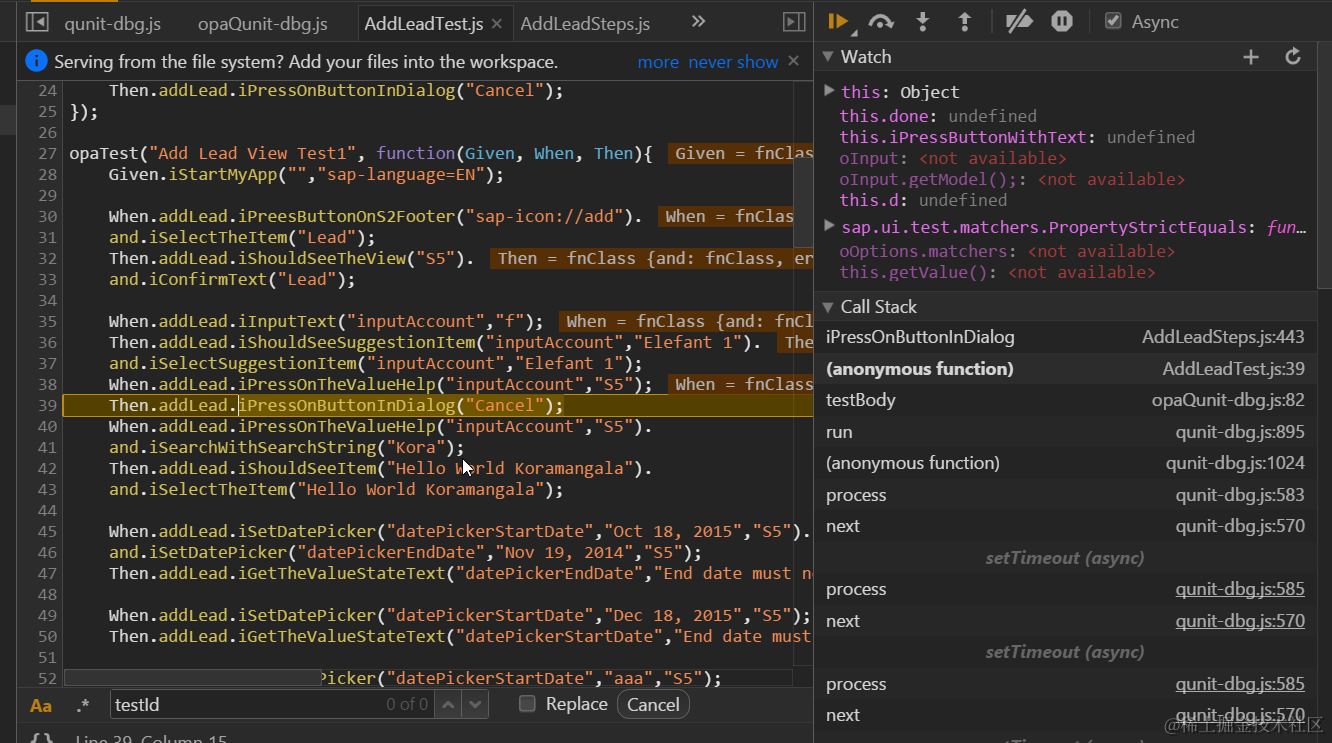Cancel the search bar
Viewport: 1332px width, 743px height.
click(653, 705)
